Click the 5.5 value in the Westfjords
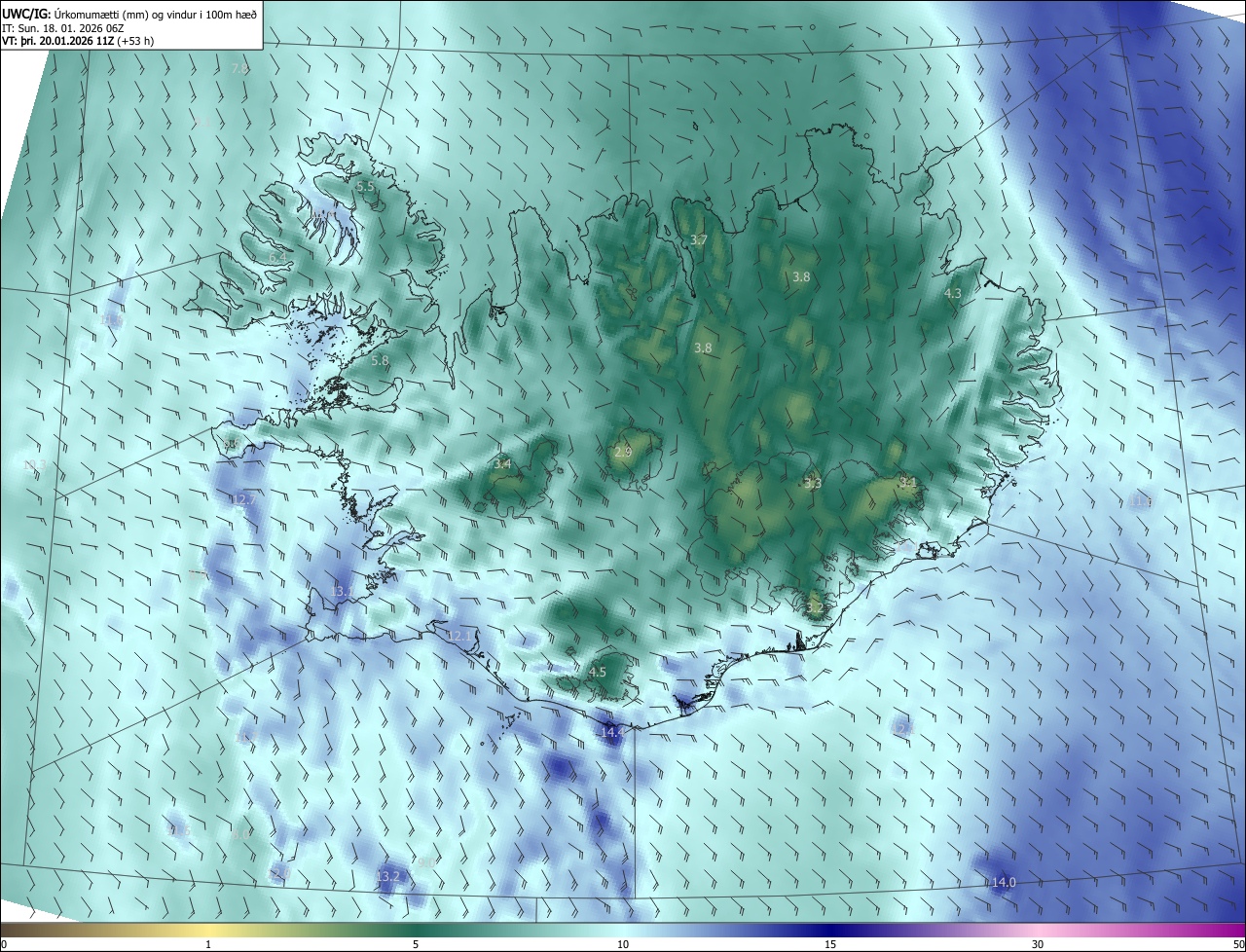Image resolution: width=1246 pixels, height=952 pixels. pos(365,186)
